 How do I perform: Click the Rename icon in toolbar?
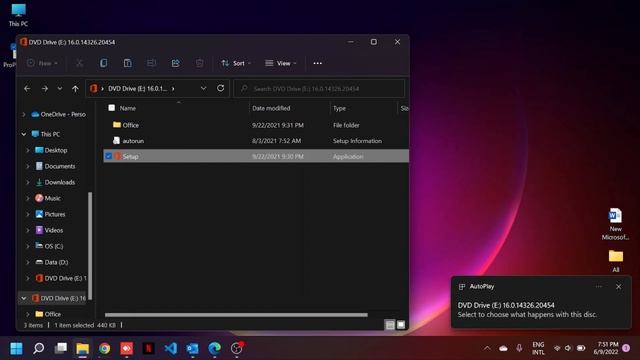coord(151,63)
